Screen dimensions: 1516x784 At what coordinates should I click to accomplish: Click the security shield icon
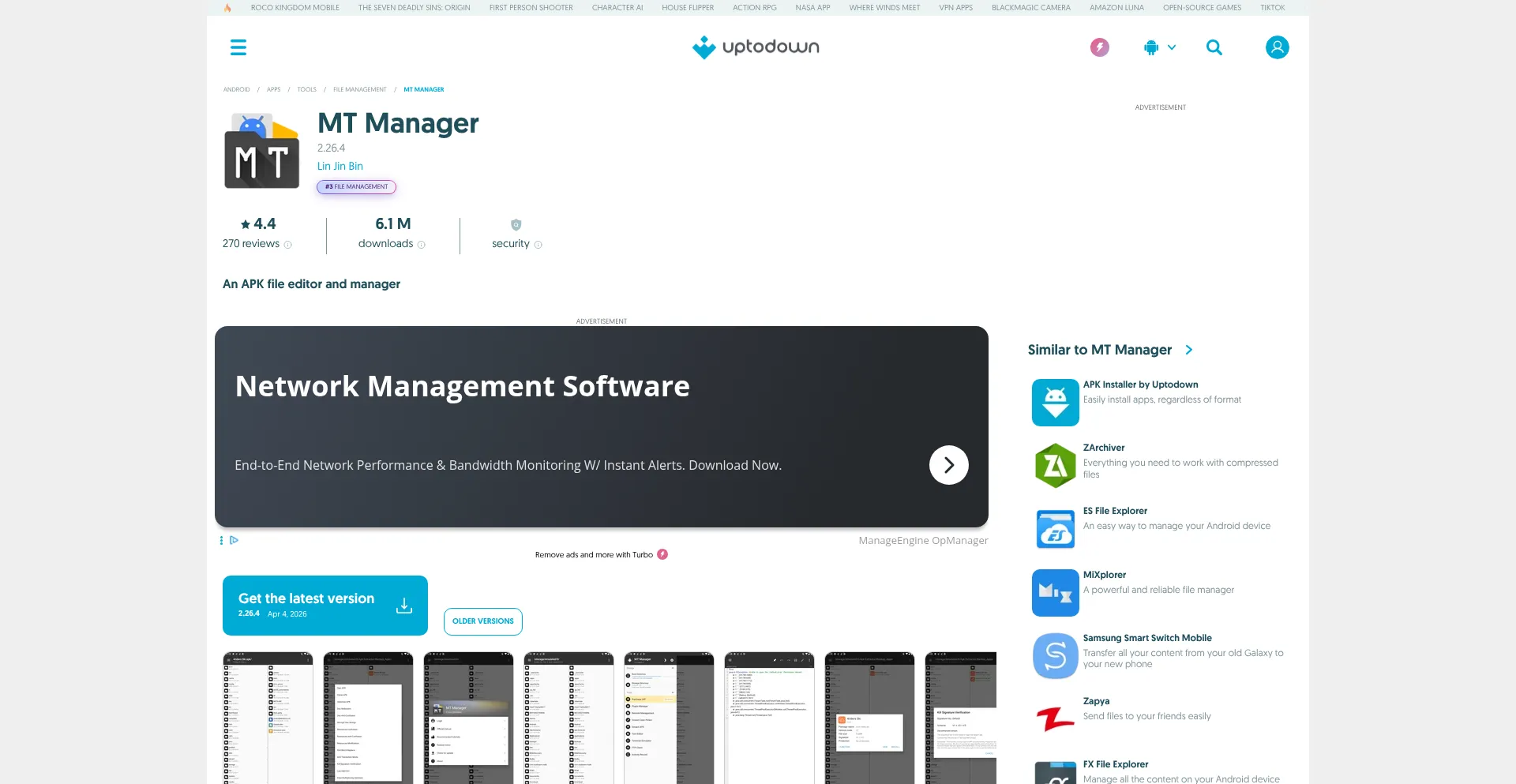(x=516, y=225)
